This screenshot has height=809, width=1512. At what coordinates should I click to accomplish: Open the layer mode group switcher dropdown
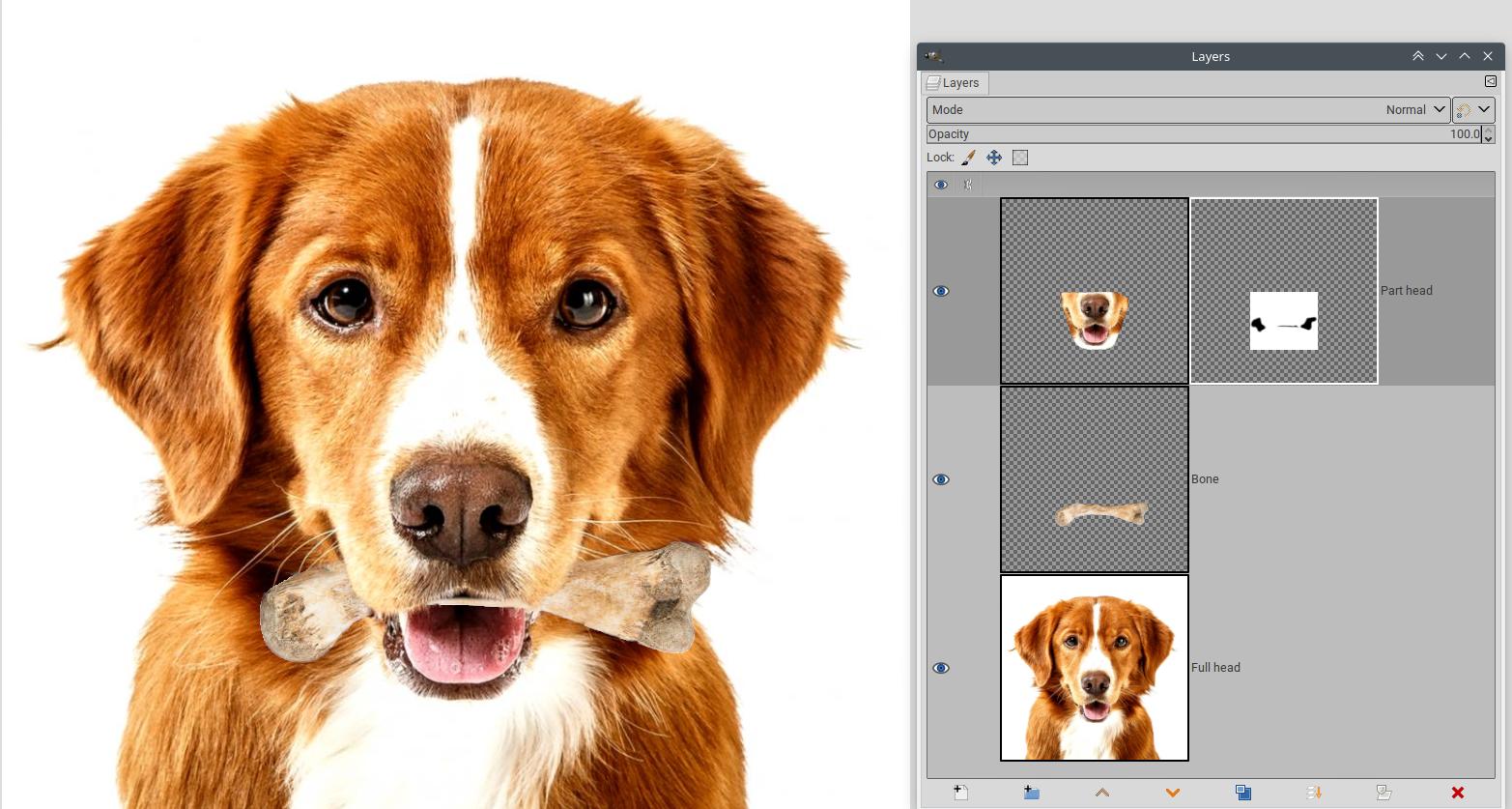coord(1474,110)
